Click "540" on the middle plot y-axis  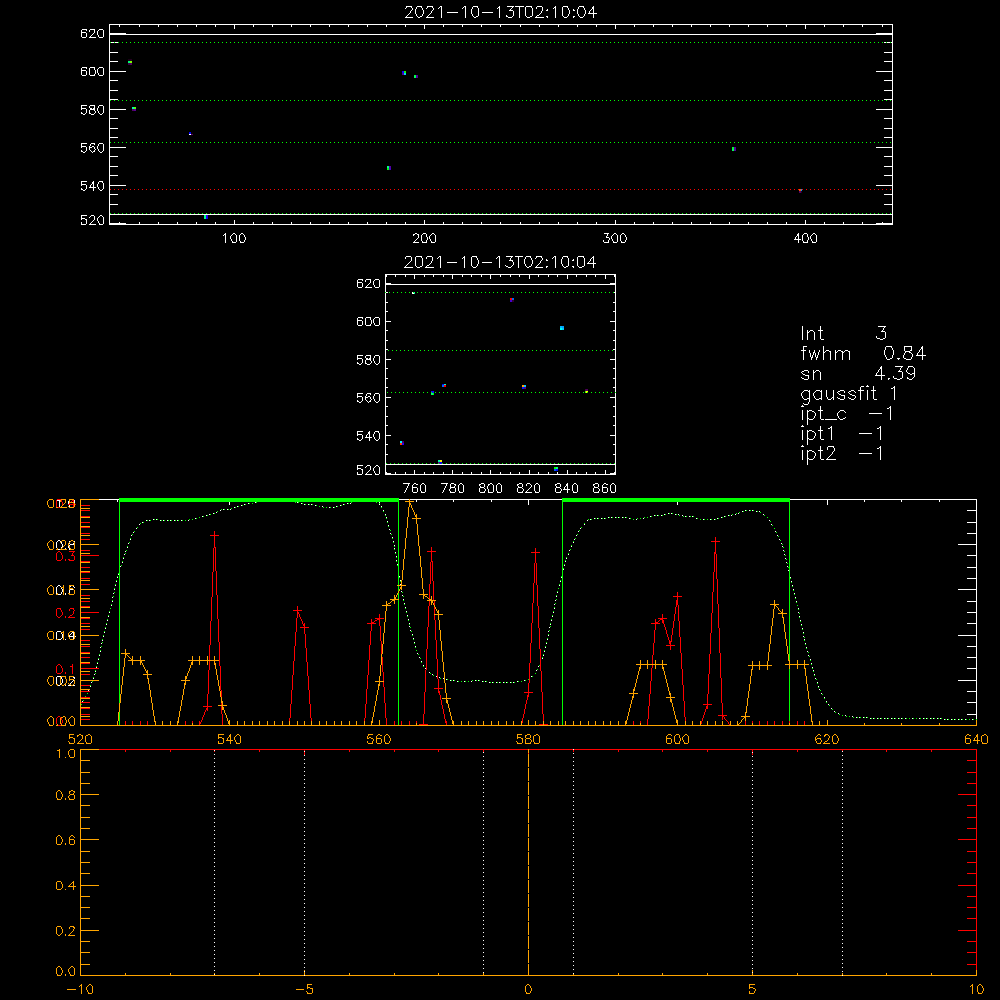(x=369, y=436)
